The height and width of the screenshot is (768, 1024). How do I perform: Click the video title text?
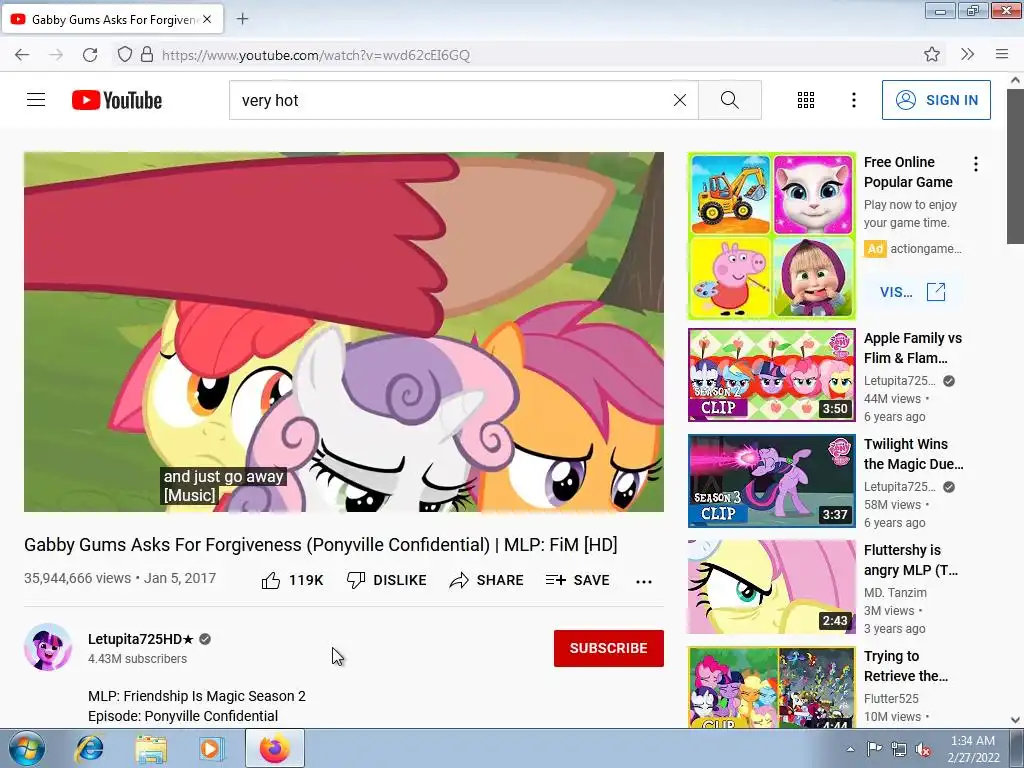pyautogui.click(x=321, y=545)
